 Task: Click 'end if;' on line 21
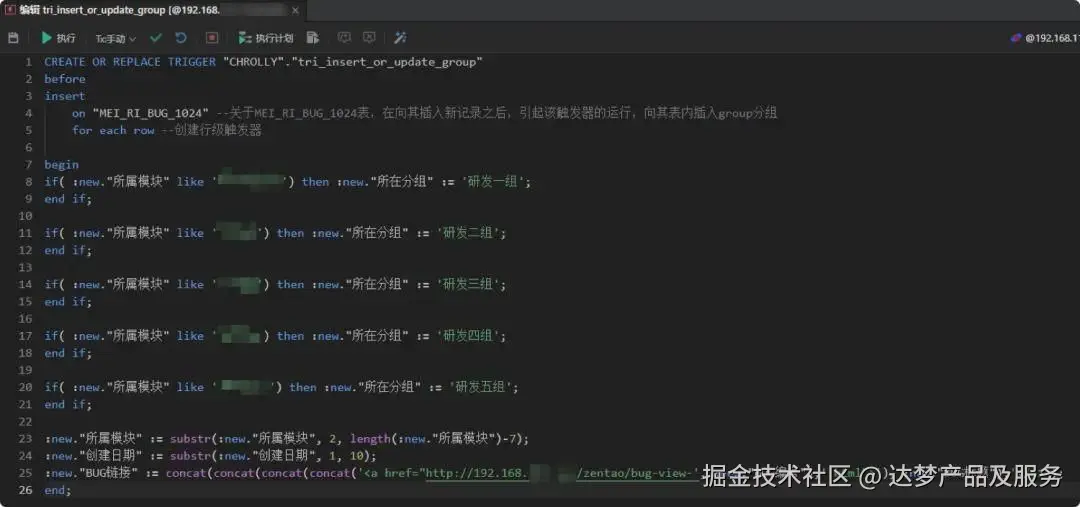point(68,404)
